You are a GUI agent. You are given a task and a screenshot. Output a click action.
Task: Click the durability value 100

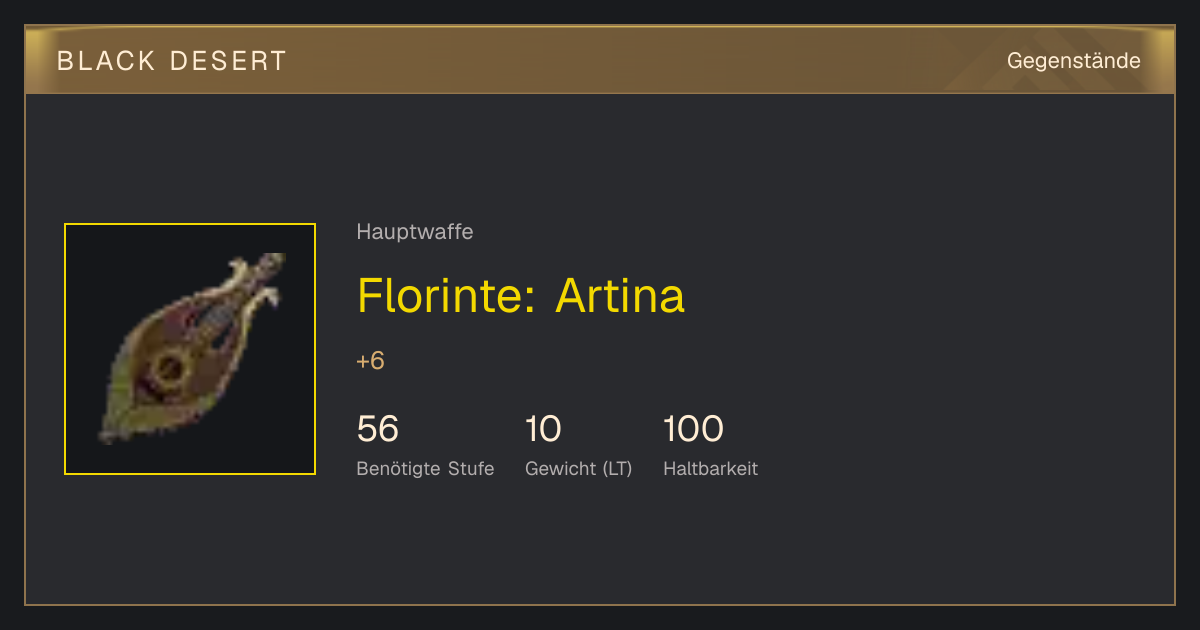[x=693, y=429]
